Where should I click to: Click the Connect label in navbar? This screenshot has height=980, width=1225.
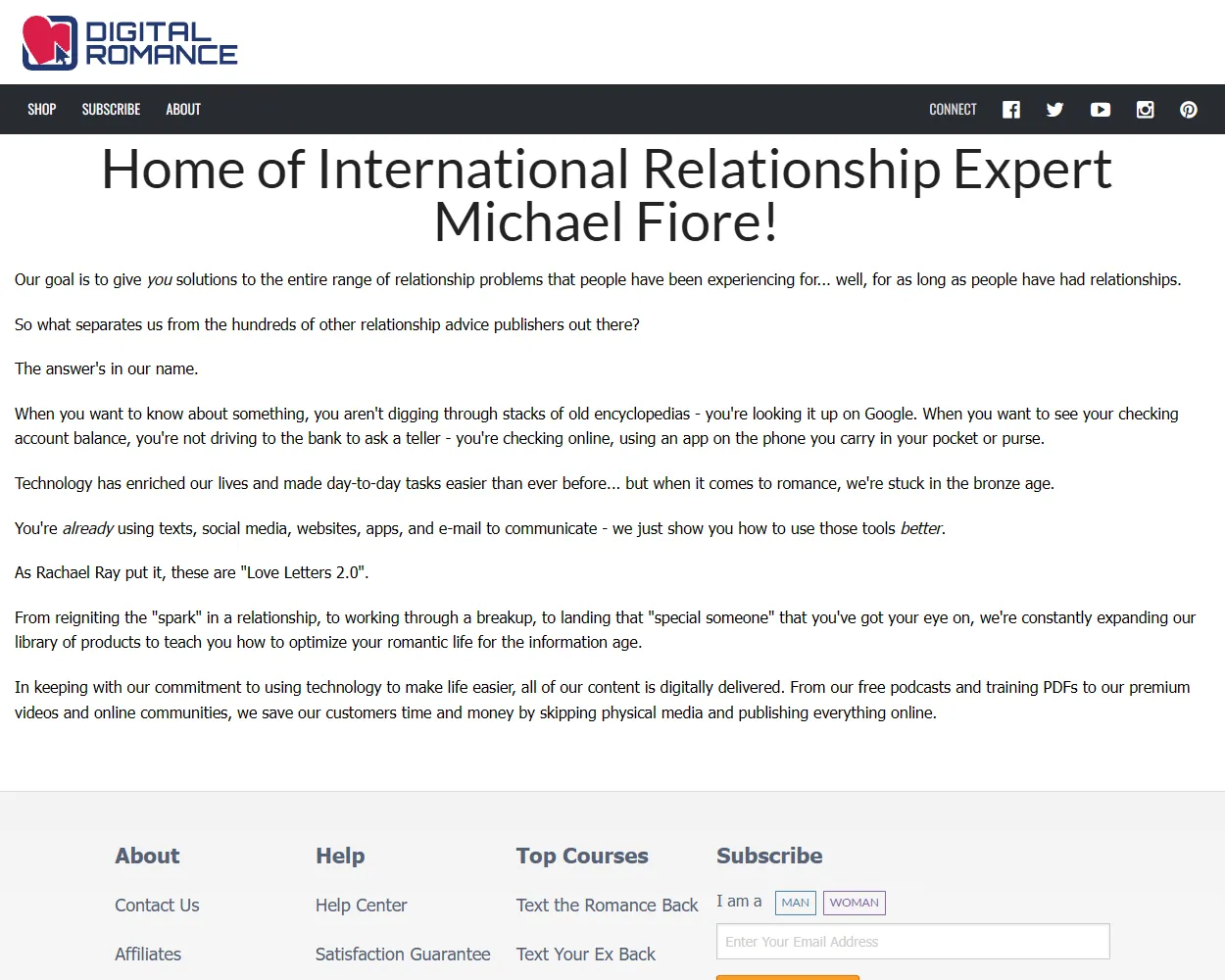[953, 109]
